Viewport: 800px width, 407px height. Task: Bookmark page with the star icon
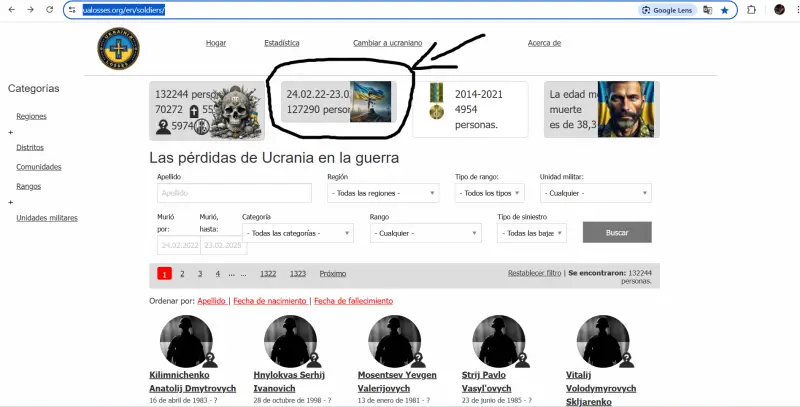(724, 9)
